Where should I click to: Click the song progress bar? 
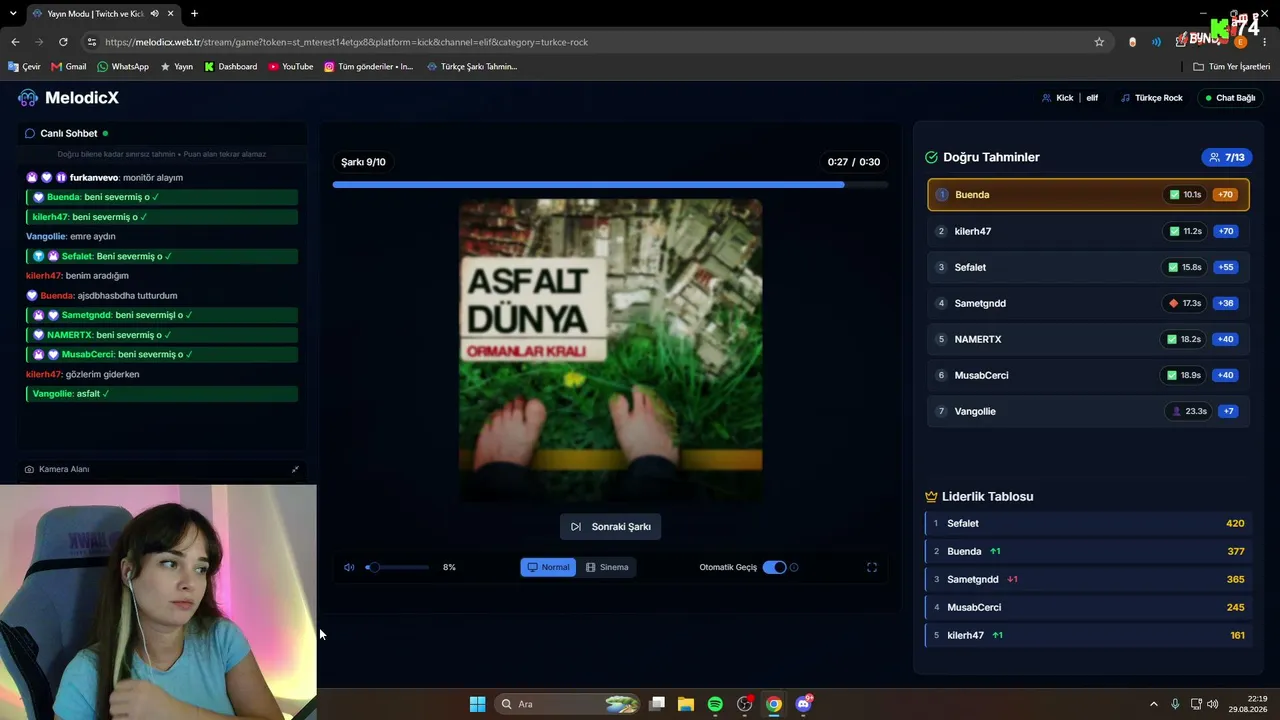pos(610,184)
